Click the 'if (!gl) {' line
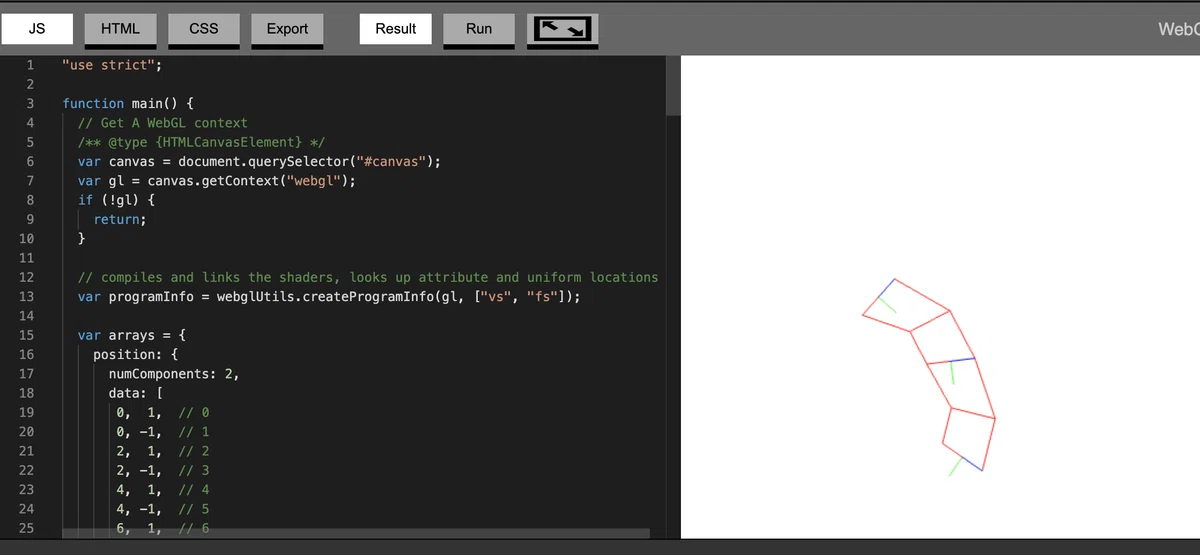The image size is (1200, 555). click(x=116, y=200)
